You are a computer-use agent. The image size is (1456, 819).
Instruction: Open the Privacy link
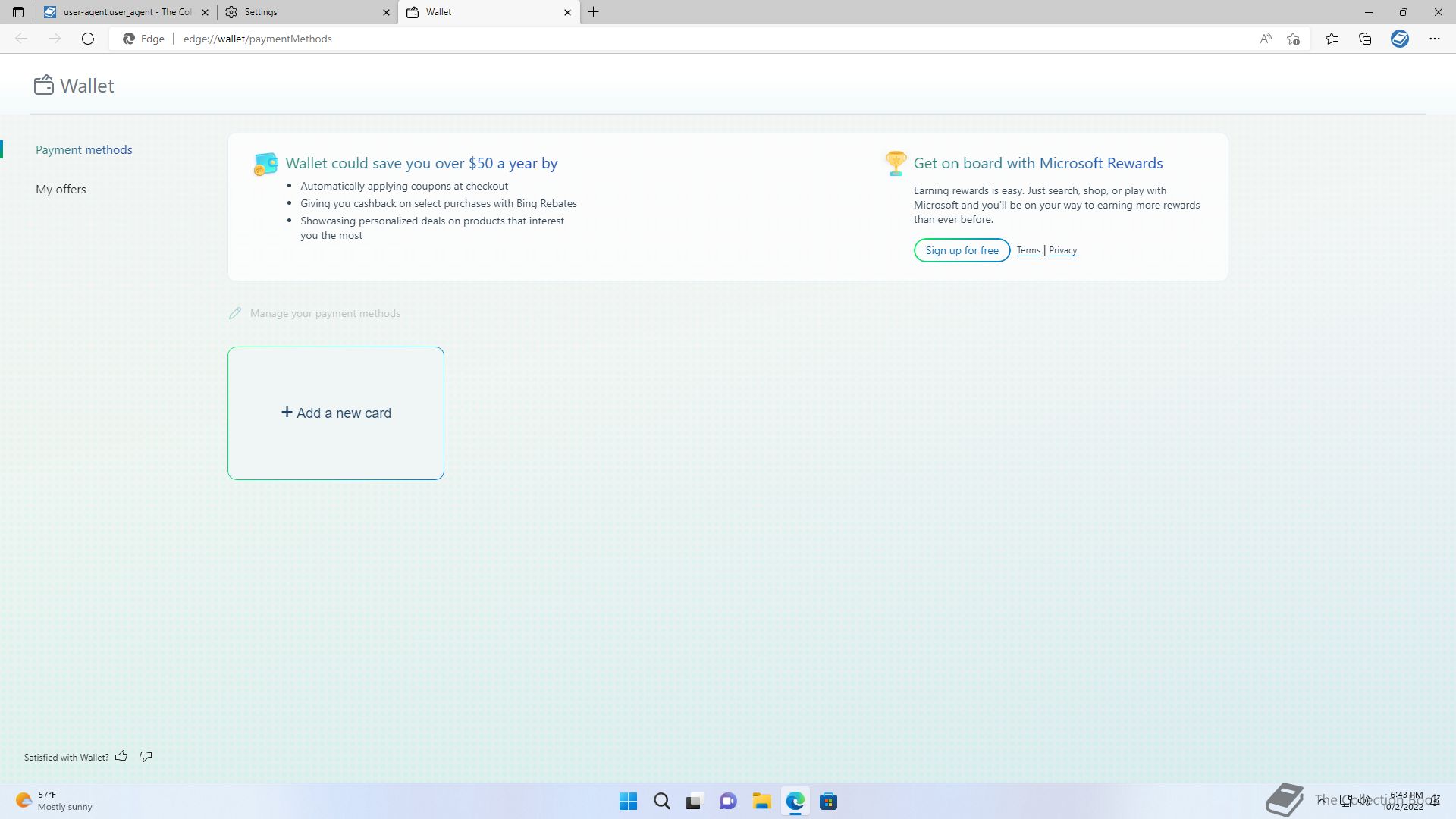1062,250
